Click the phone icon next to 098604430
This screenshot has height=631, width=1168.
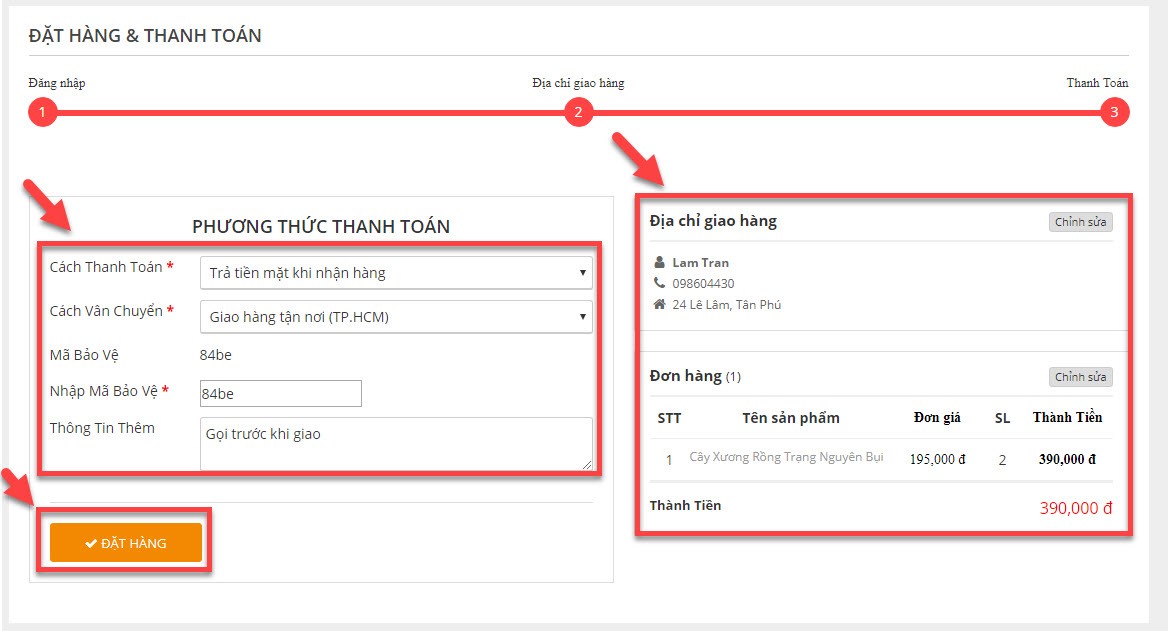[659, 283]
